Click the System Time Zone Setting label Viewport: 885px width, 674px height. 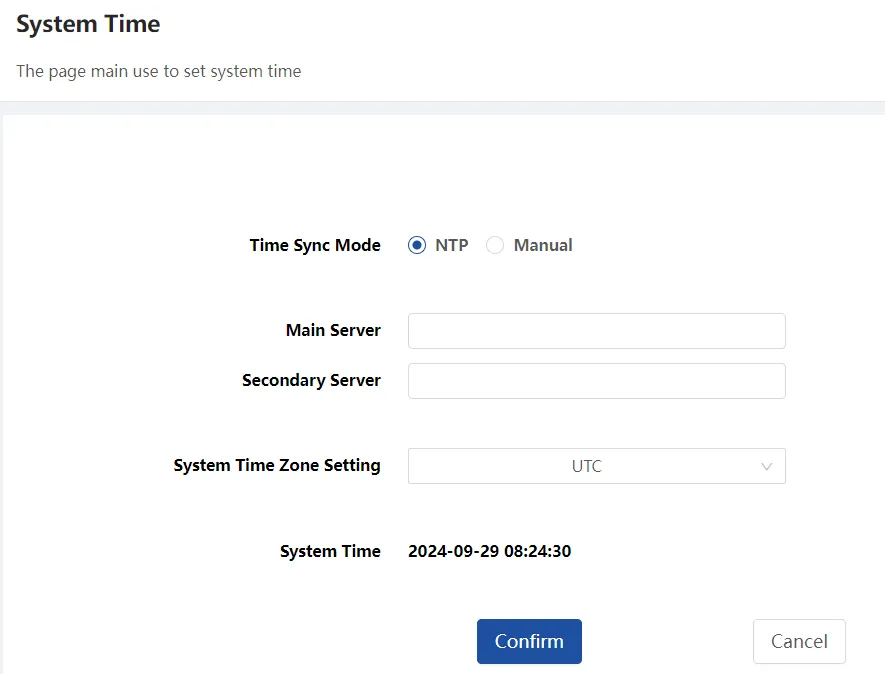pos(277,465)
